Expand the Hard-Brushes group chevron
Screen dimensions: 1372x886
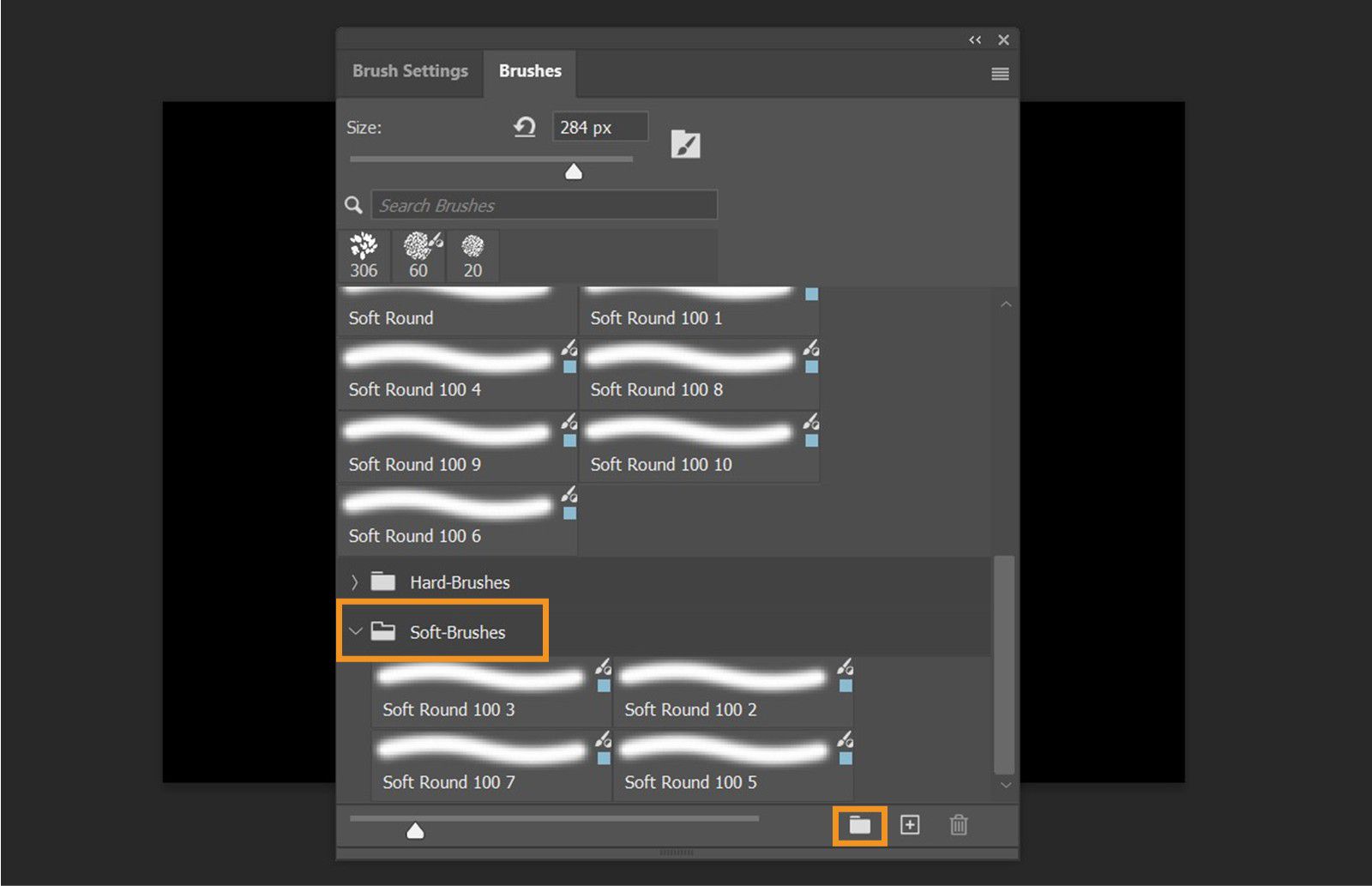pos(354,582)
